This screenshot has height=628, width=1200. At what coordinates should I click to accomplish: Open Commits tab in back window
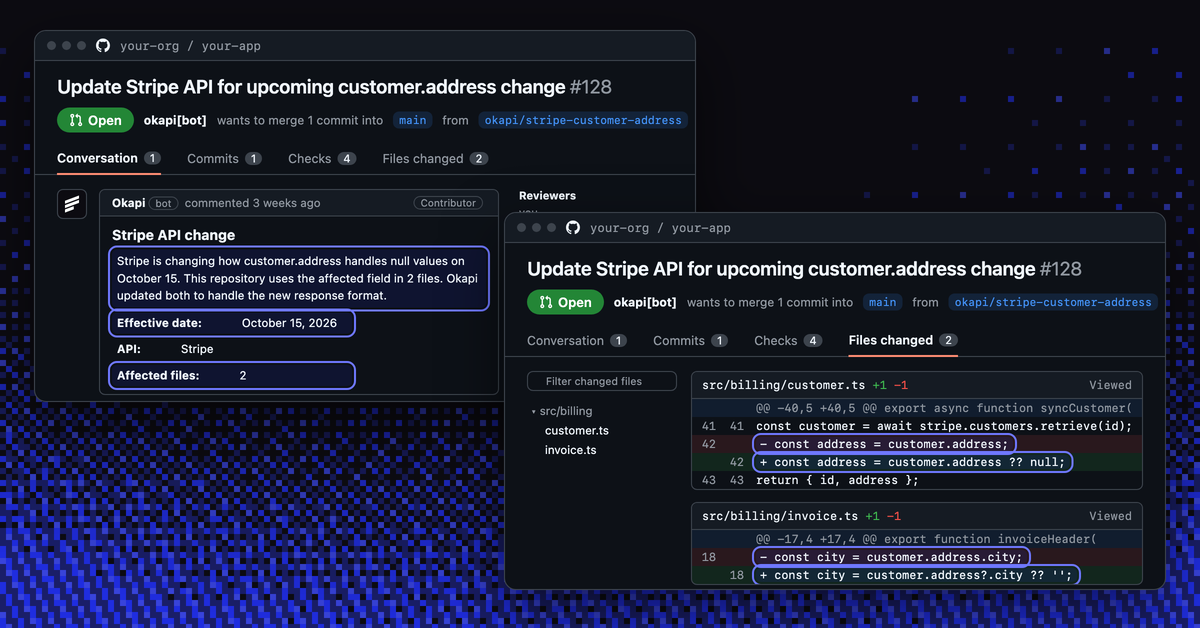[224, 158]
